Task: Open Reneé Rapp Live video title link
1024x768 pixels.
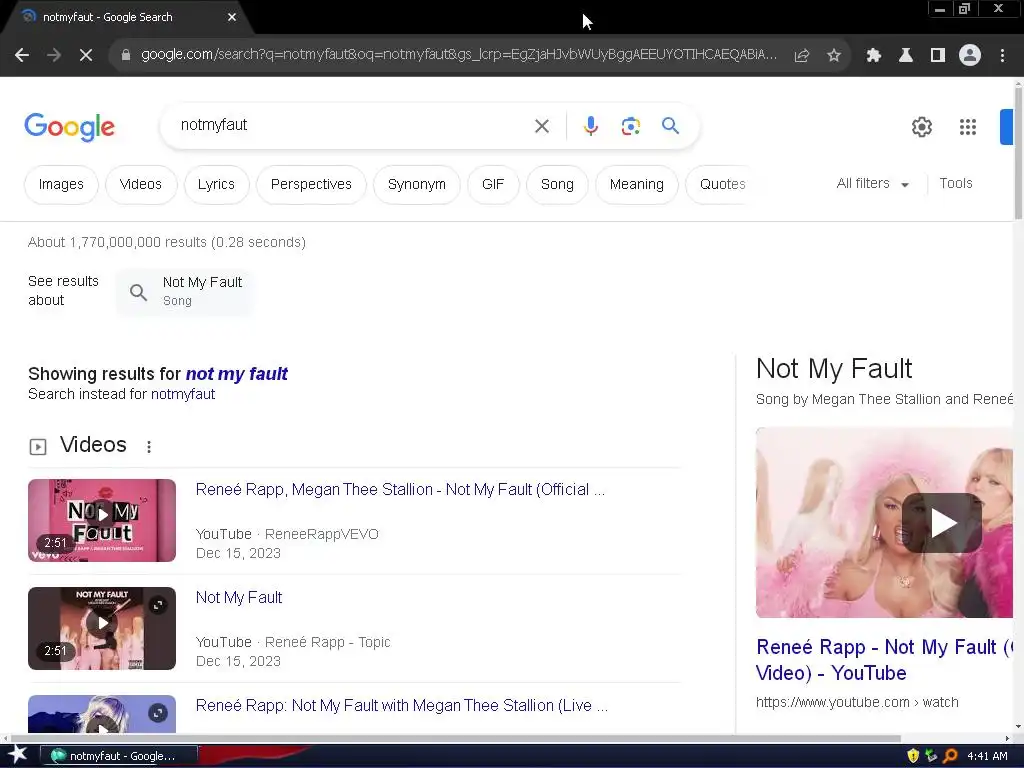Action: point(402,705)
